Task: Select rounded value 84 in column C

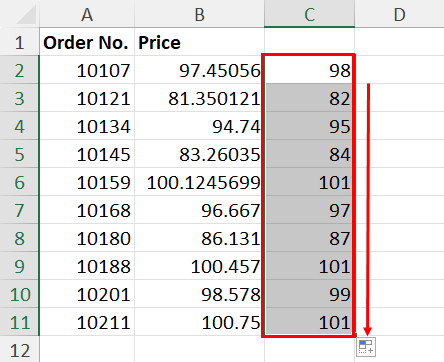Action: pyautogui.click(x=310, y=154)
